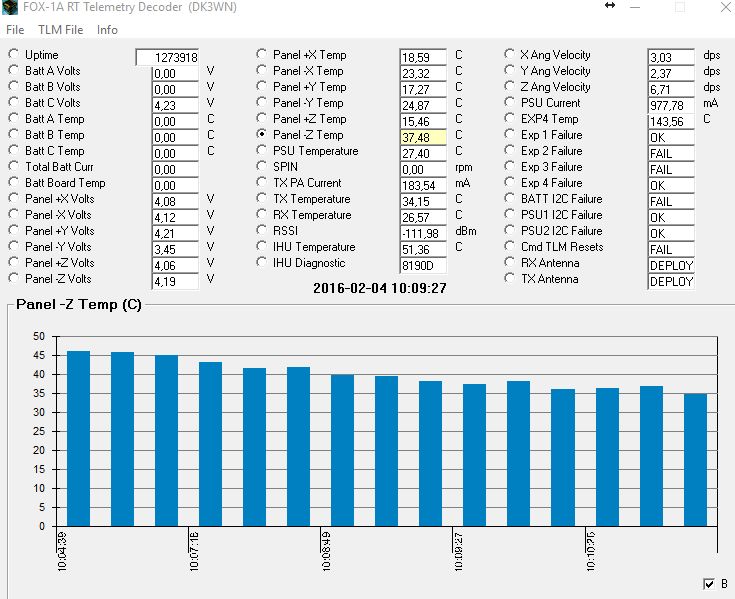Click the timestamp 2016-02-04 10:09:27
The width and height of the screenshot is (735, 599).
tap(380, 288)
